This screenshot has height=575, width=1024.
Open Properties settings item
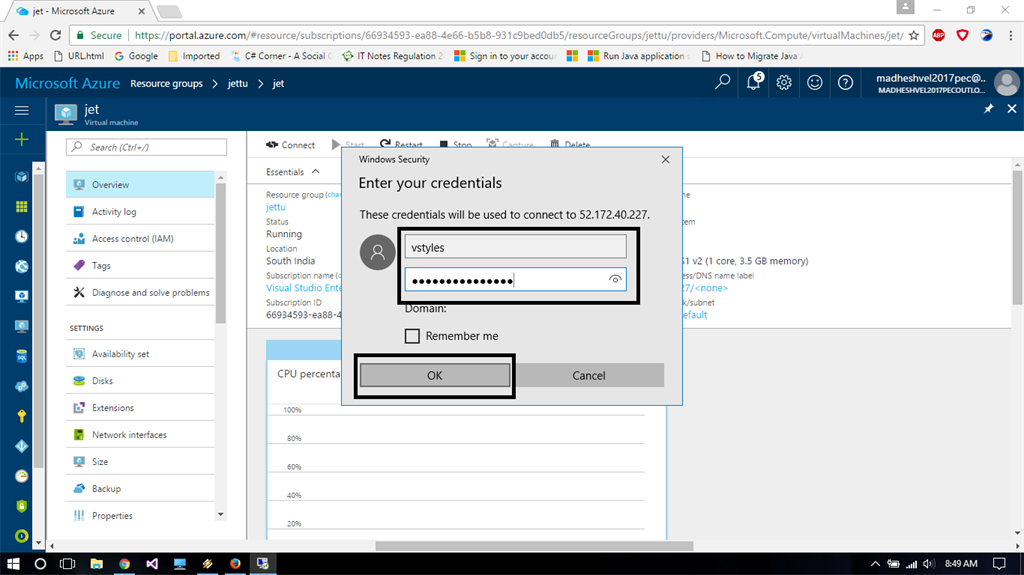[x=140, y=516]
